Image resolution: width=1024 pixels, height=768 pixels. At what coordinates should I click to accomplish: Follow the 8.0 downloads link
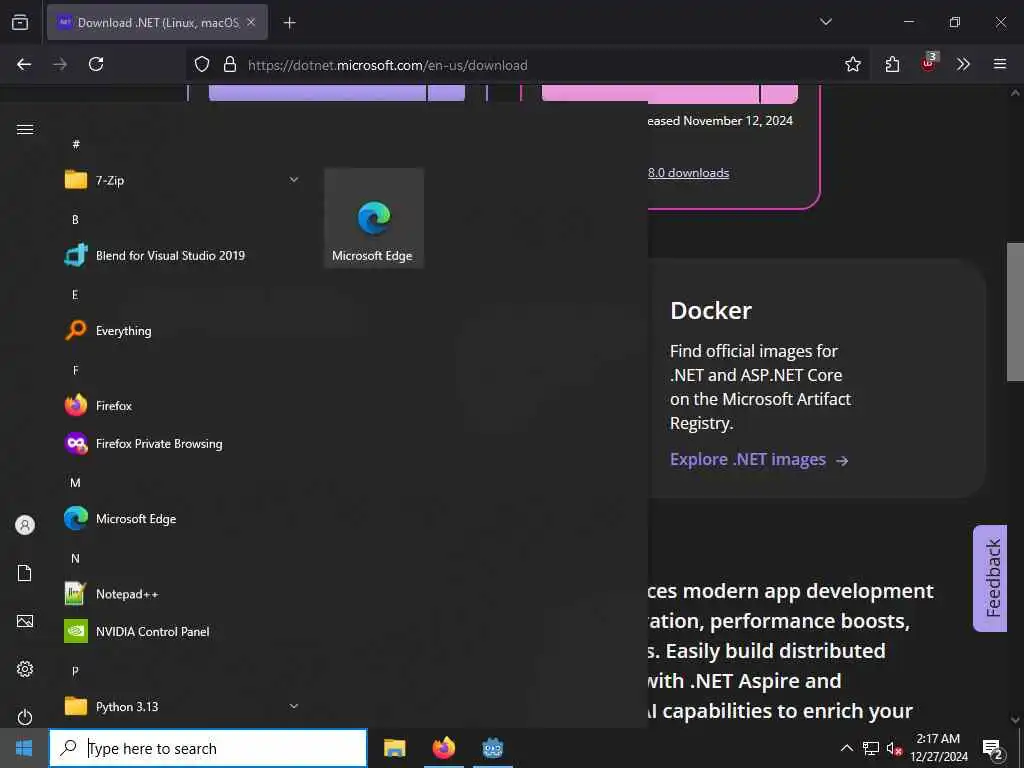[x=688, y=172]
